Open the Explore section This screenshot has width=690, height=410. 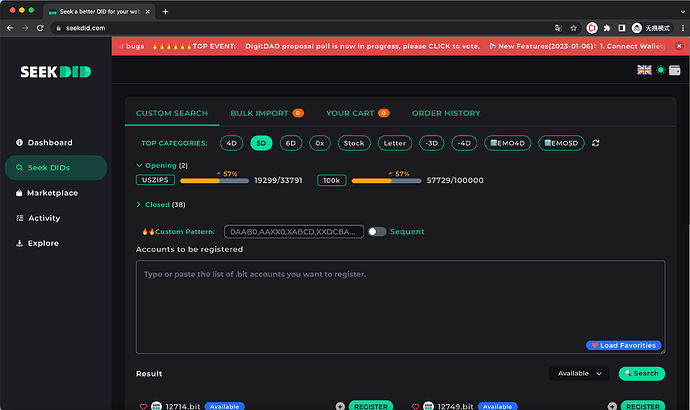37,243
